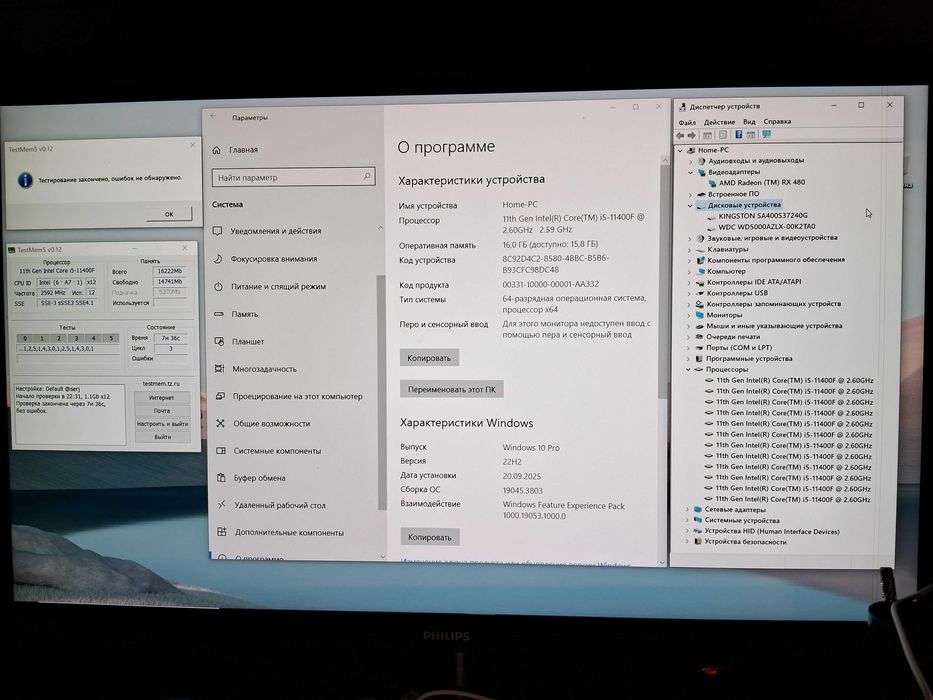The height and width of the screenshot is (700, 933).
Task: Click the Интернет button in TestMem5
Action: coord(162,398)
